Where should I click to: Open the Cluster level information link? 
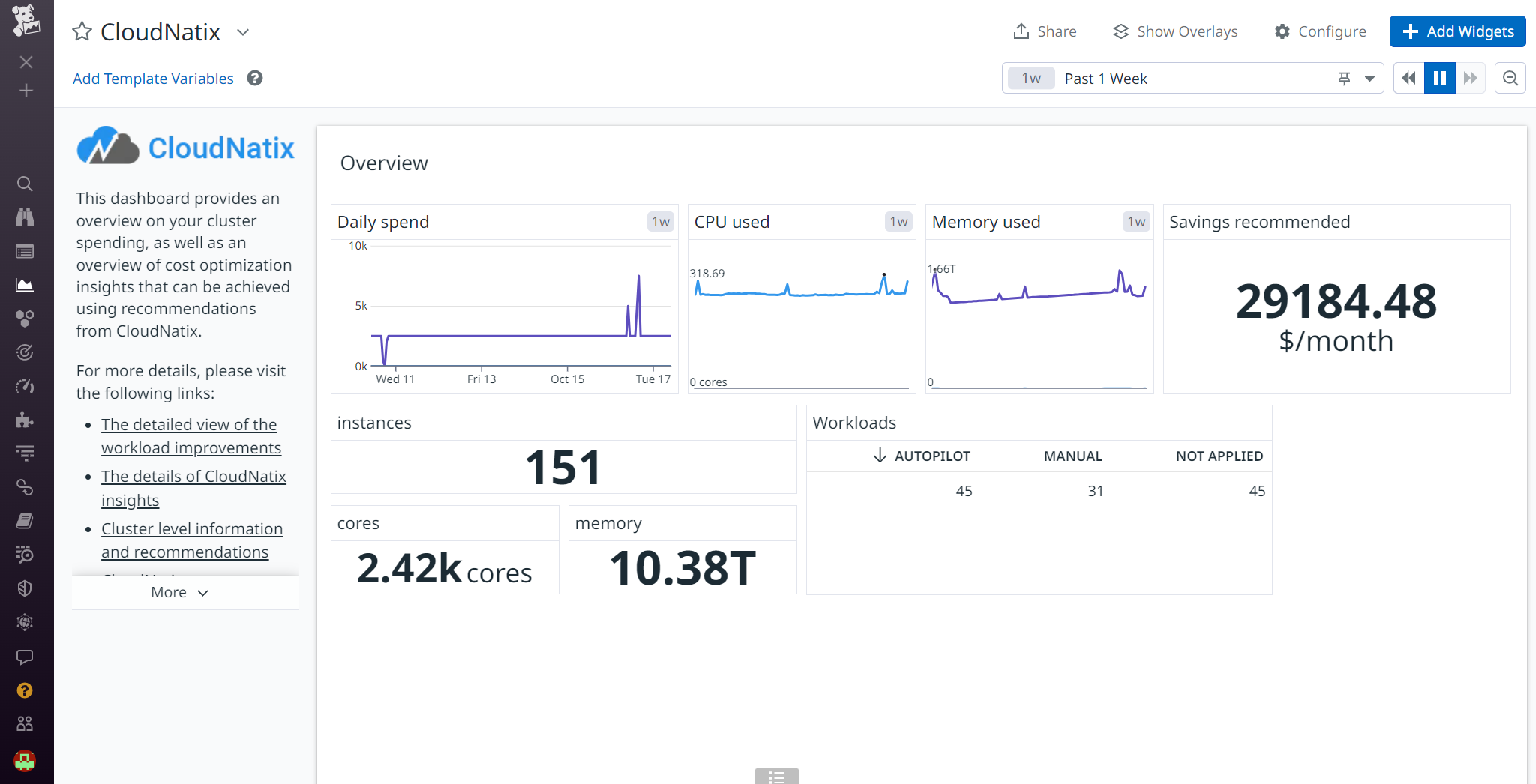tap(192, 528)
